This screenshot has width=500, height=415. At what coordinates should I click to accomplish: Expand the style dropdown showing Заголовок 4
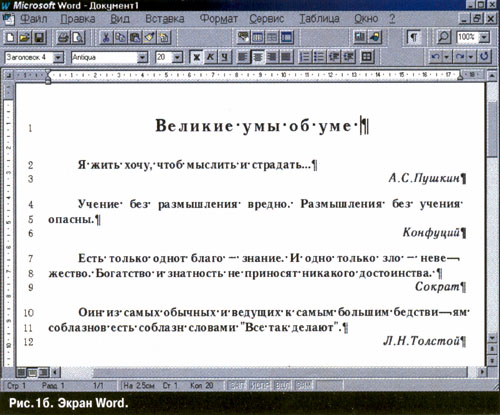pos(58,57)
